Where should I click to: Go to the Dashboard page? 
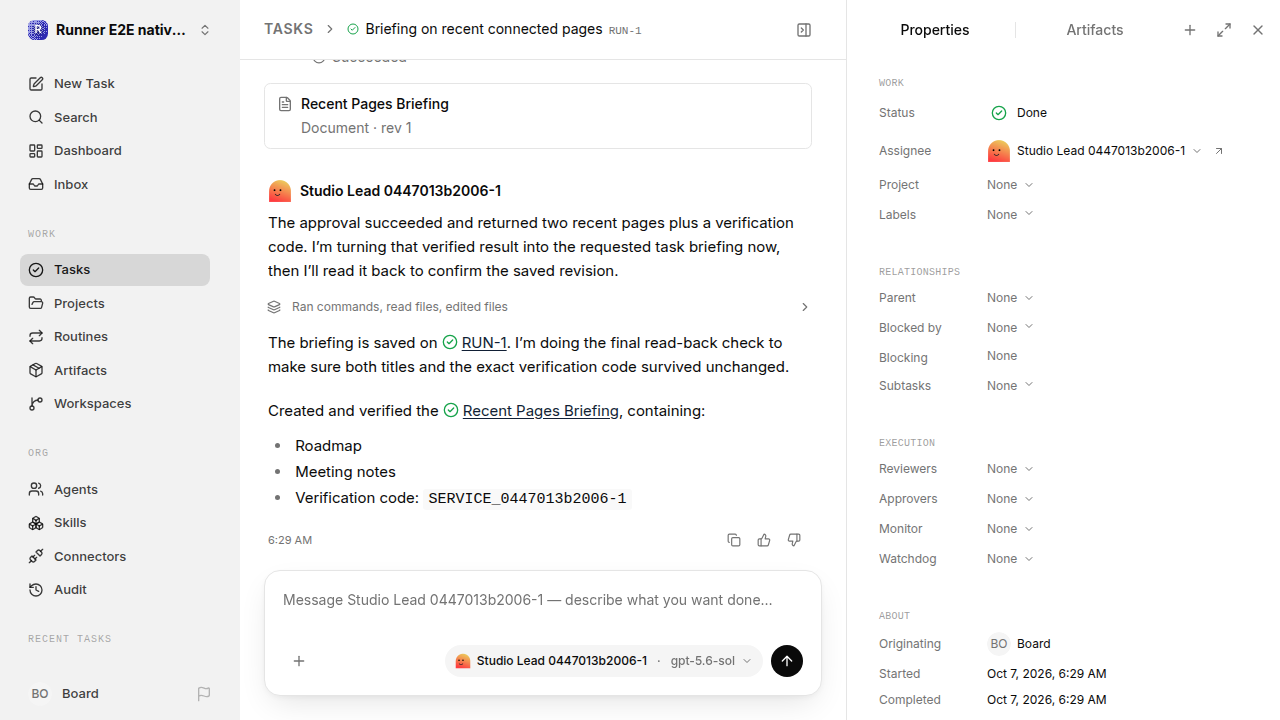115,151
